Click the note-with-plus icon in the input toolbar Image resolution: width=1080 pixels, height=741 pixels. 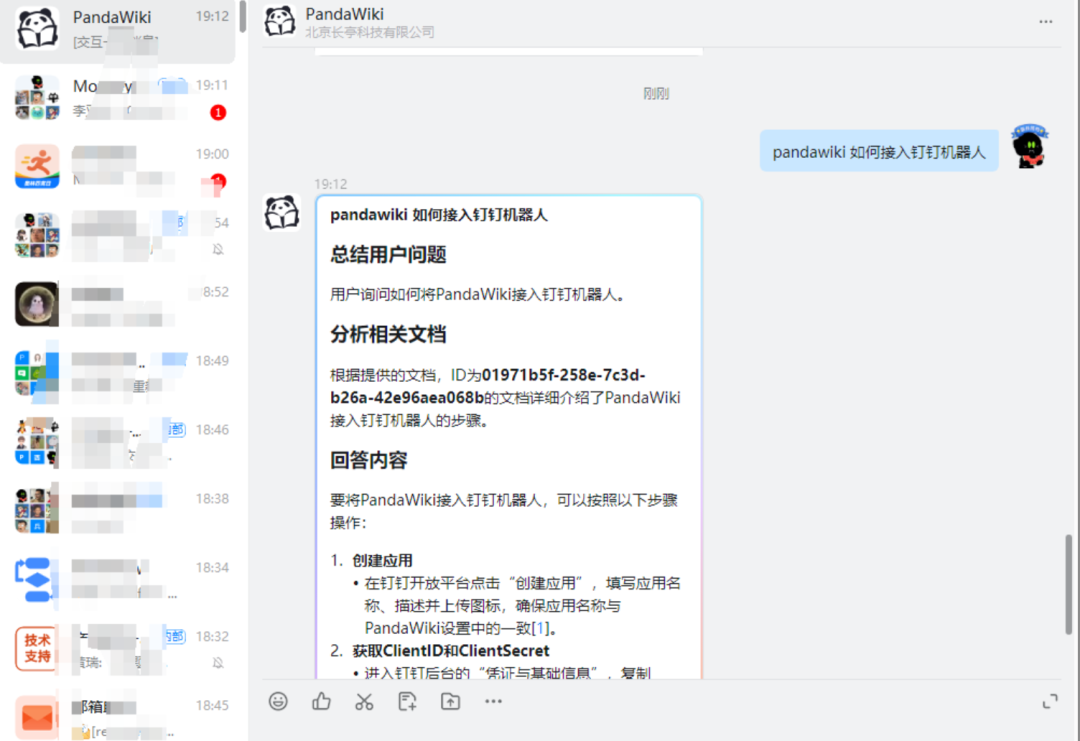(407, 701)
